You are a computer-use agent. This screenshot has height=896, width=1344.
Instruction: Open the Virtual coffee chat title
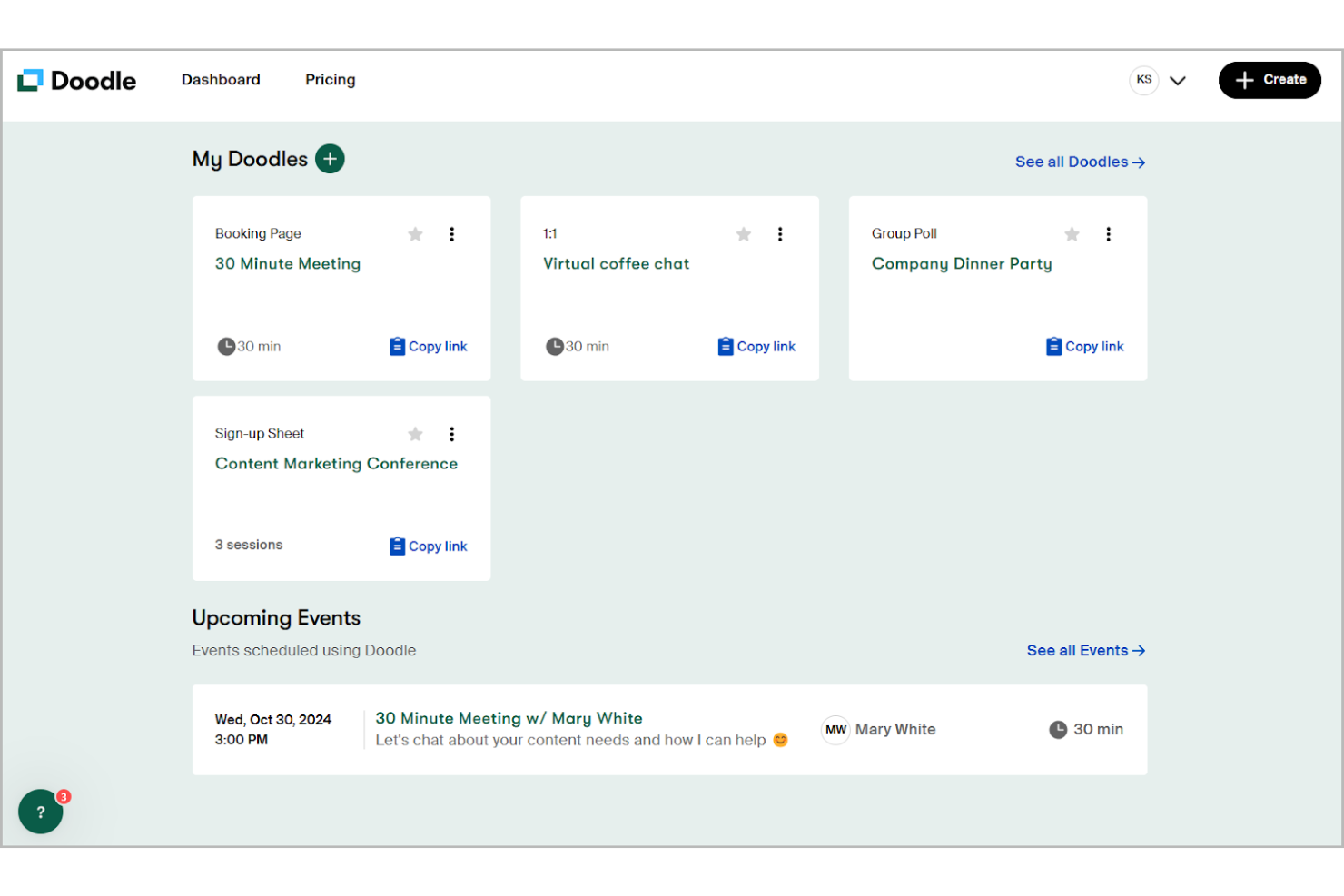(617, 263)
